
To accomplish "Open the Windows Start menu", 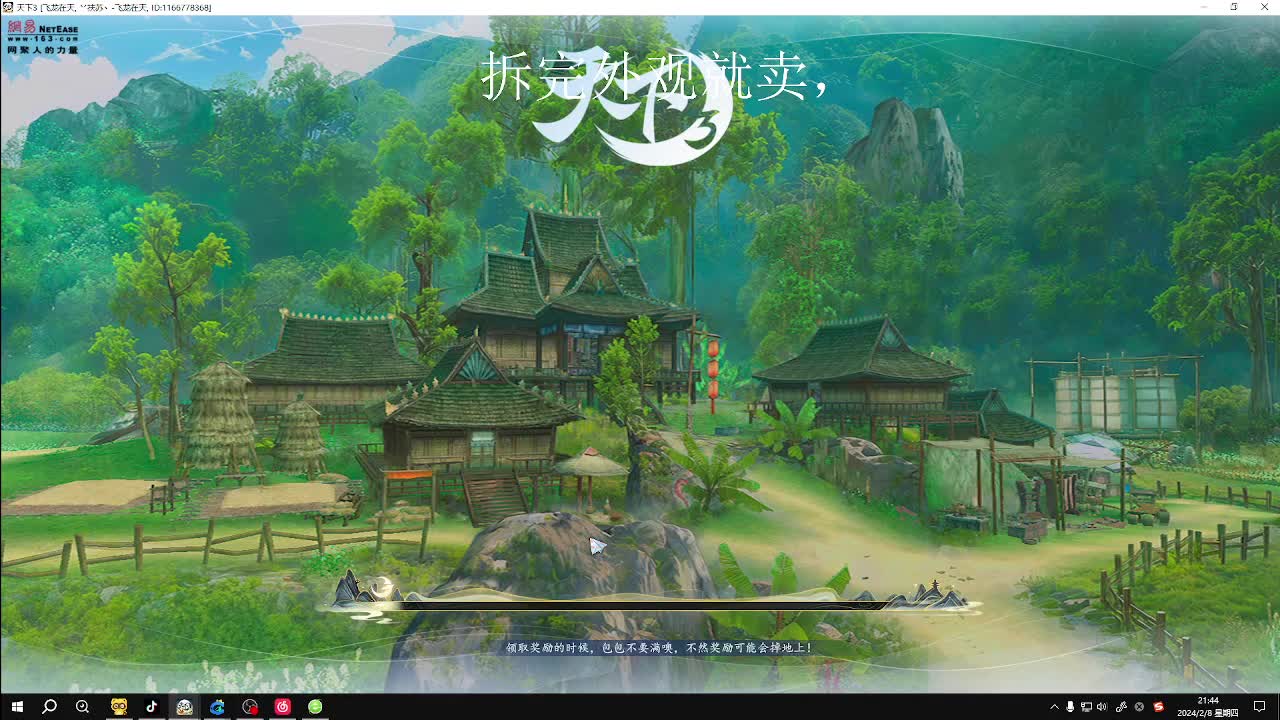I will click(17, 707).
